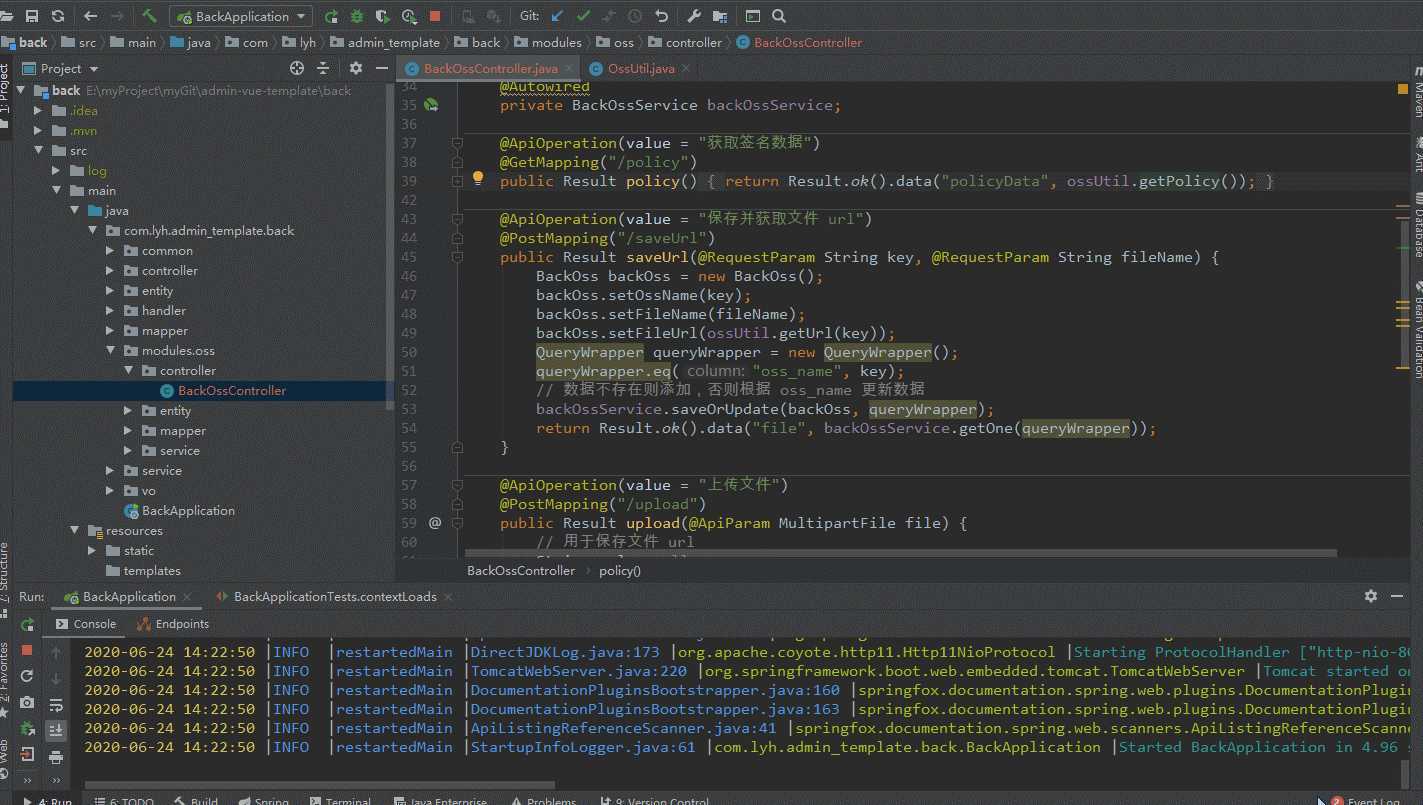The height and width of the screenshot is (805, 1423).
Task: Open Settings via the wrench icon
Action: [x=695, y=16]
